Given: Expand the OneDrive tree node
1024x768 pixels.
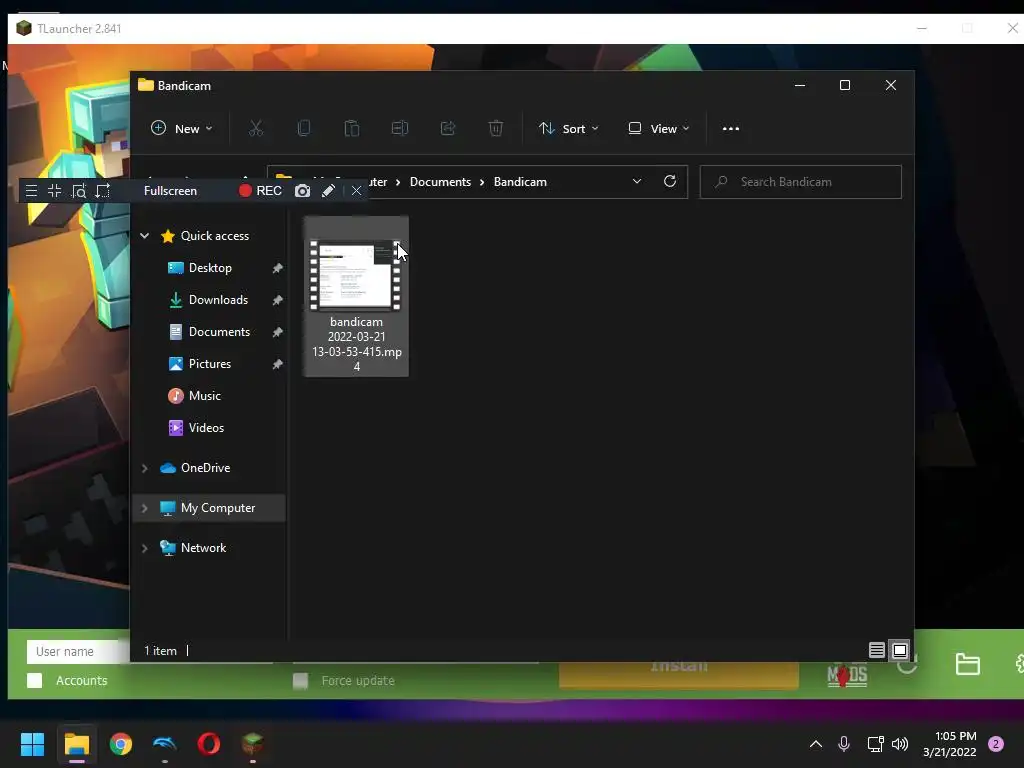Looking at the screenshot, I should coord(144,468).
